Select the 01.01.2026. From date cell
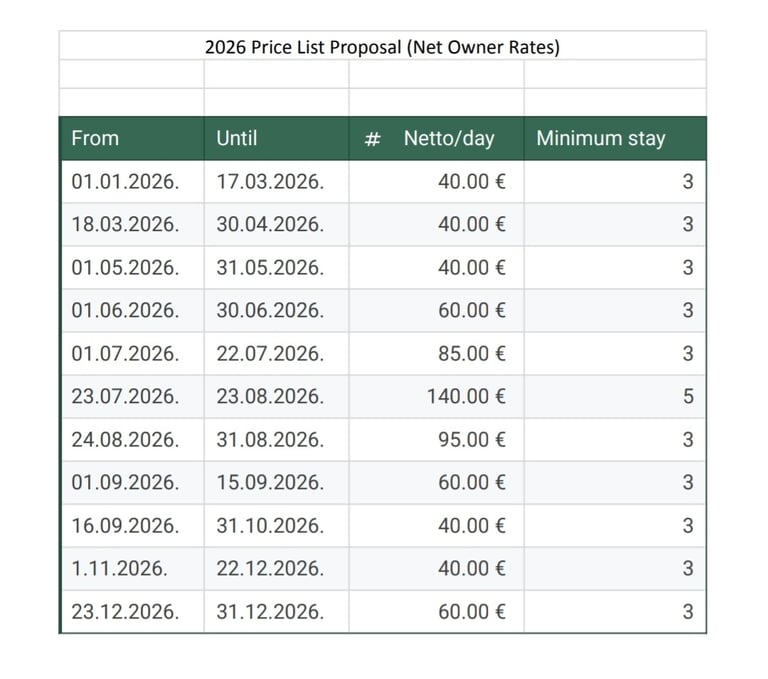 [x=126, y=182]
